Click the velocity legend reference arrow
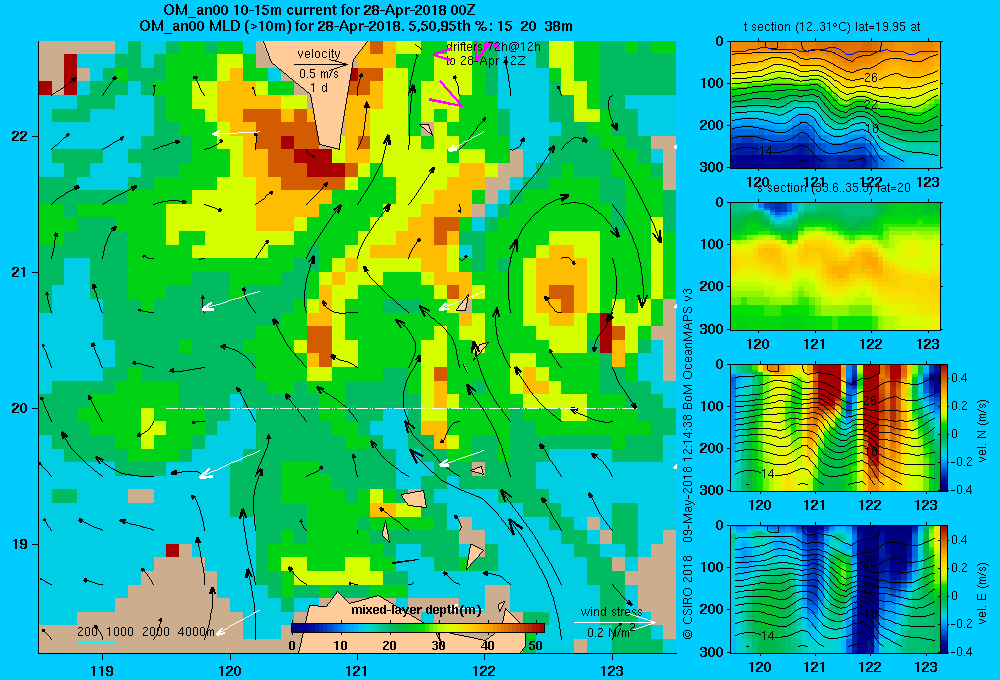 [x=321, y=64]
